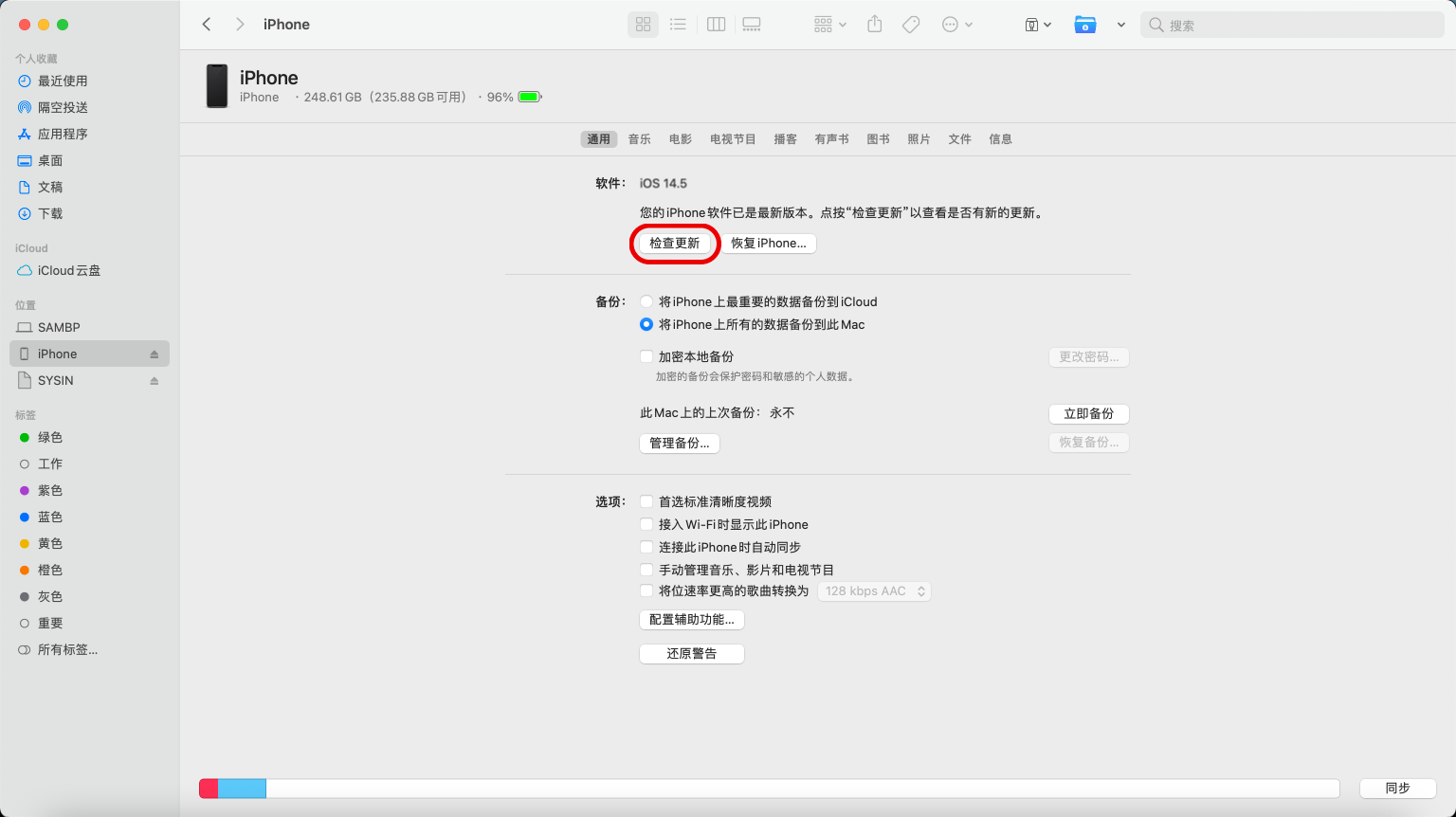
Task: Select the 紫色 tag
Action: click(89, 490)
